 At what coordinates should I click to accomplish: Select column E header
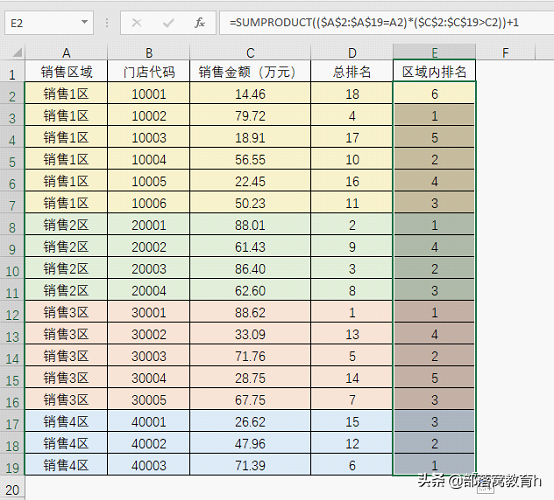(435, 53)
